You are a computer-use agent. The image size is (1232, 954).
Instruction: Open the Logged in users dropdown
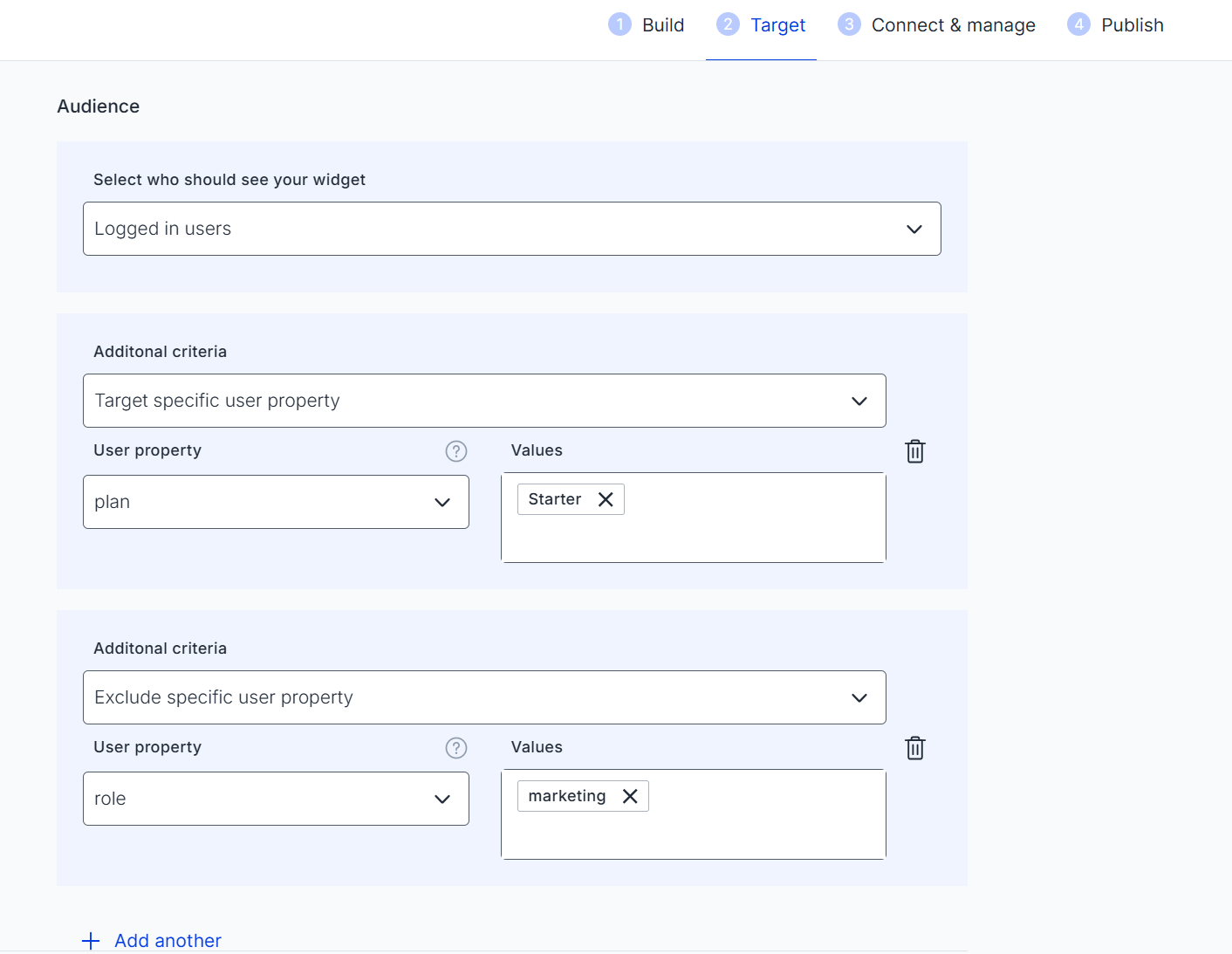coord(511,229)
